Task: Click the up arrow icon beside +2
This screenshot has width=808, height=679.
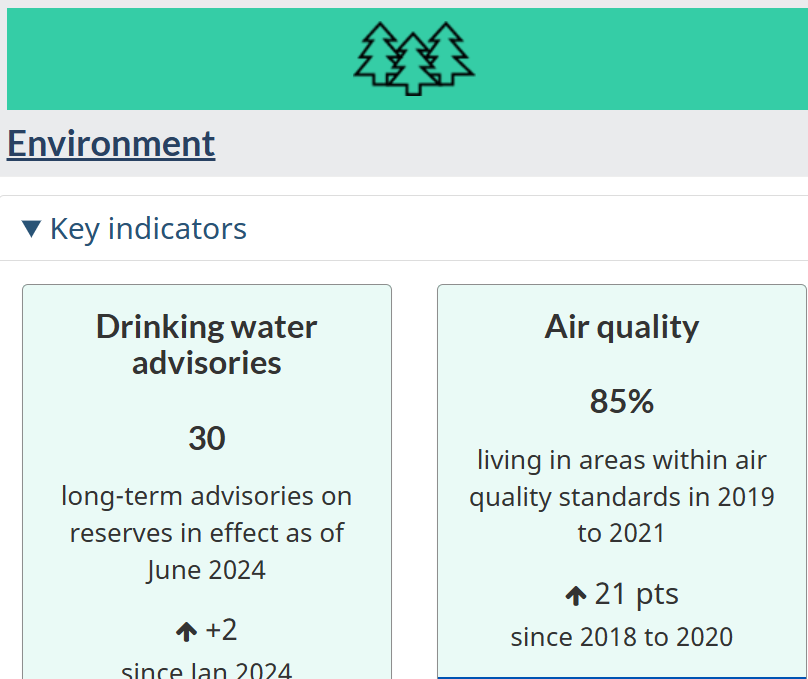Action: click(x=187, y=631)
